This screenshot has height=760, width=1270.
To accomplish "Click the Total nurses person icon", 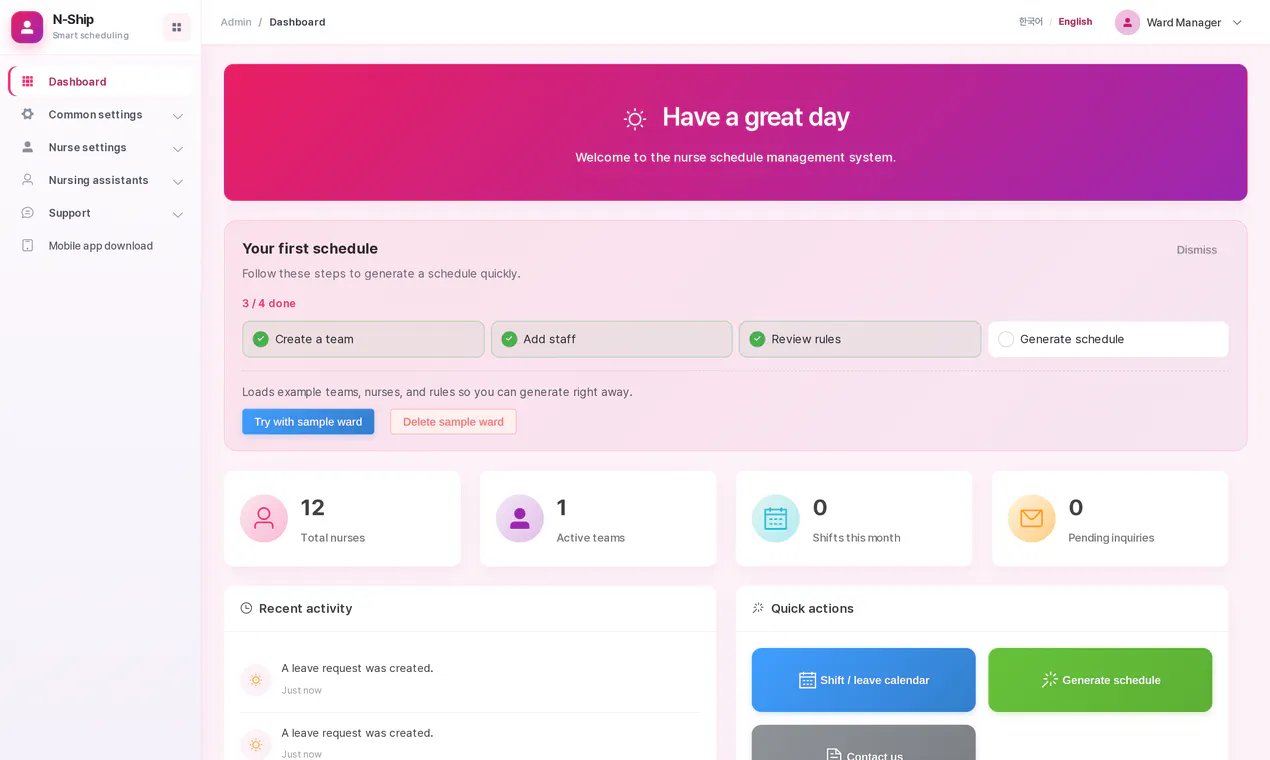I will tap(264, 518).
